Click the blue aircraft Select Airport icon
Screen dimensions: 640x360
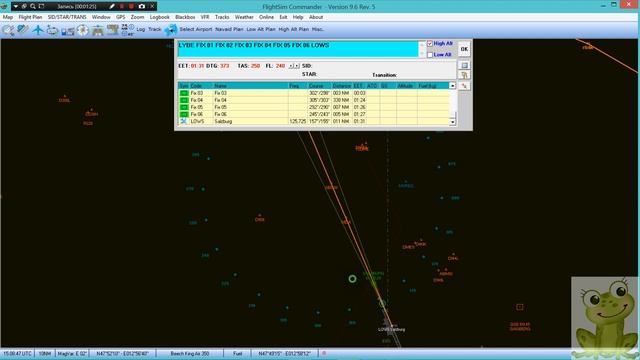tap(171, 30)
